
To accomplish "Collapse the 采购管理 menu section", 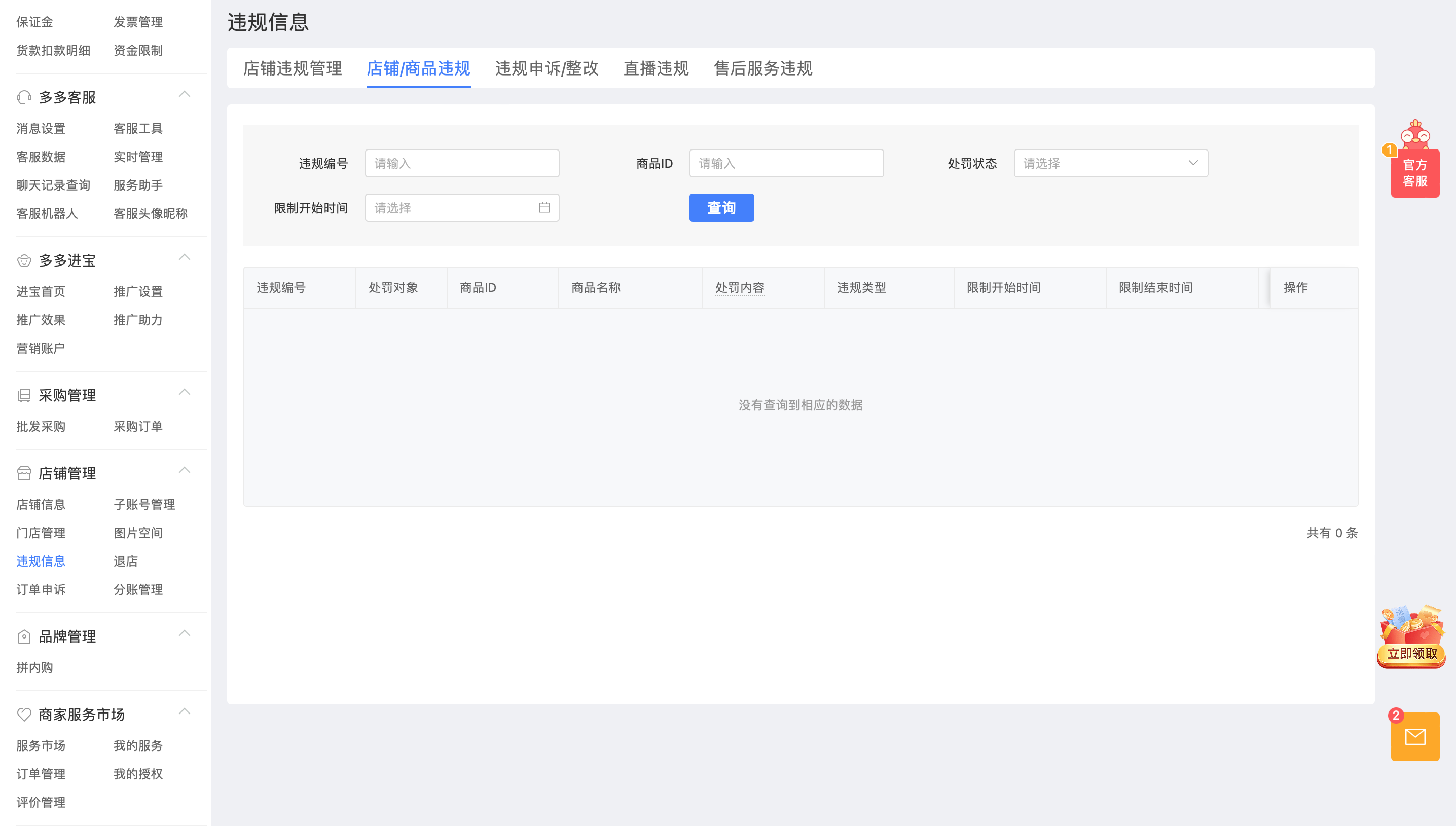I will [x=185, y=393].
